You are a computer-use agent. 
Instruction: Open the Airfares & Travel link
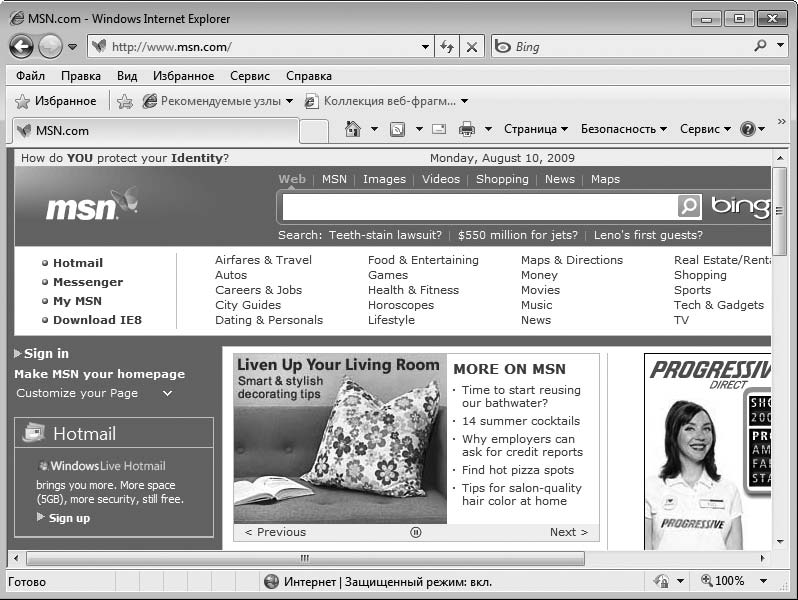click(263, 260)
